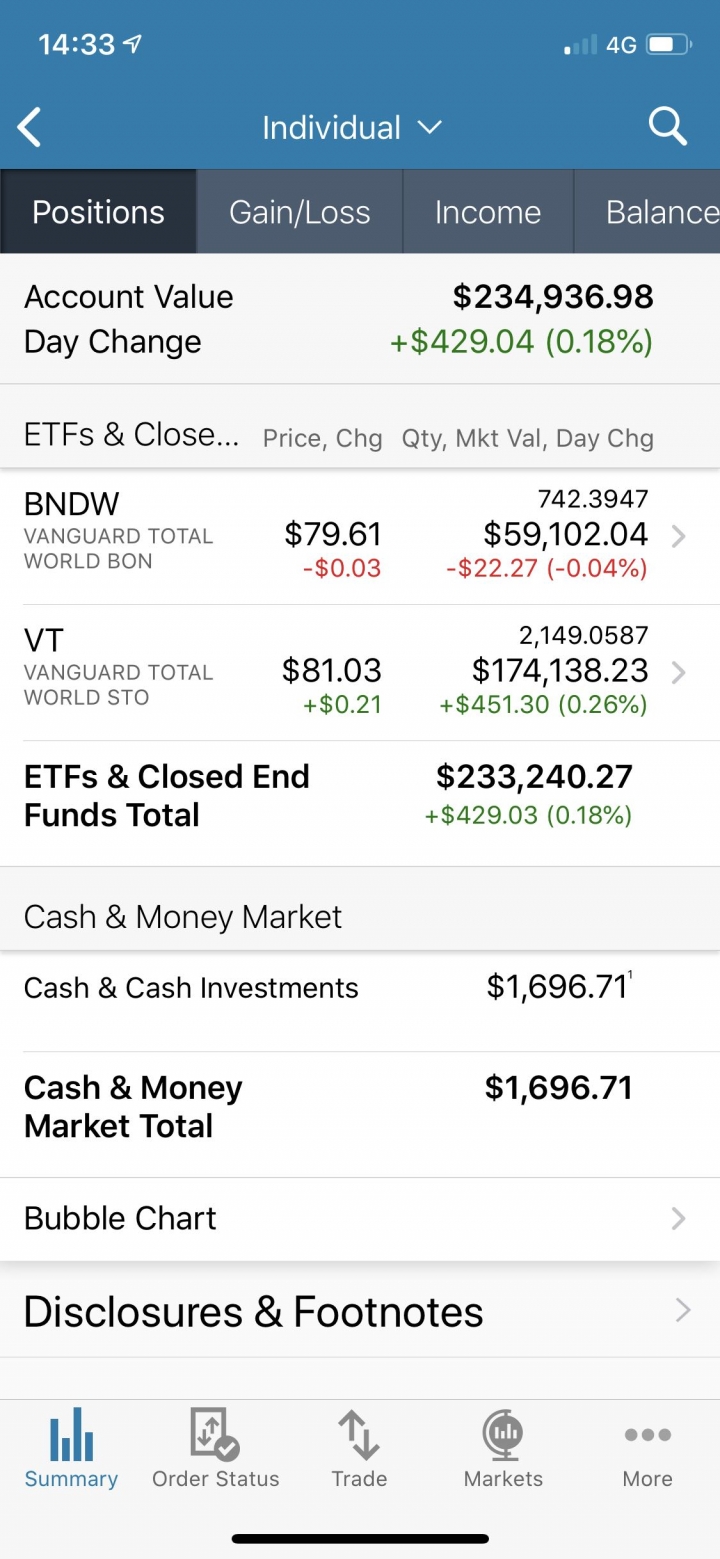
Task: Tap the Trade arrows icon
Action: 359,1435
